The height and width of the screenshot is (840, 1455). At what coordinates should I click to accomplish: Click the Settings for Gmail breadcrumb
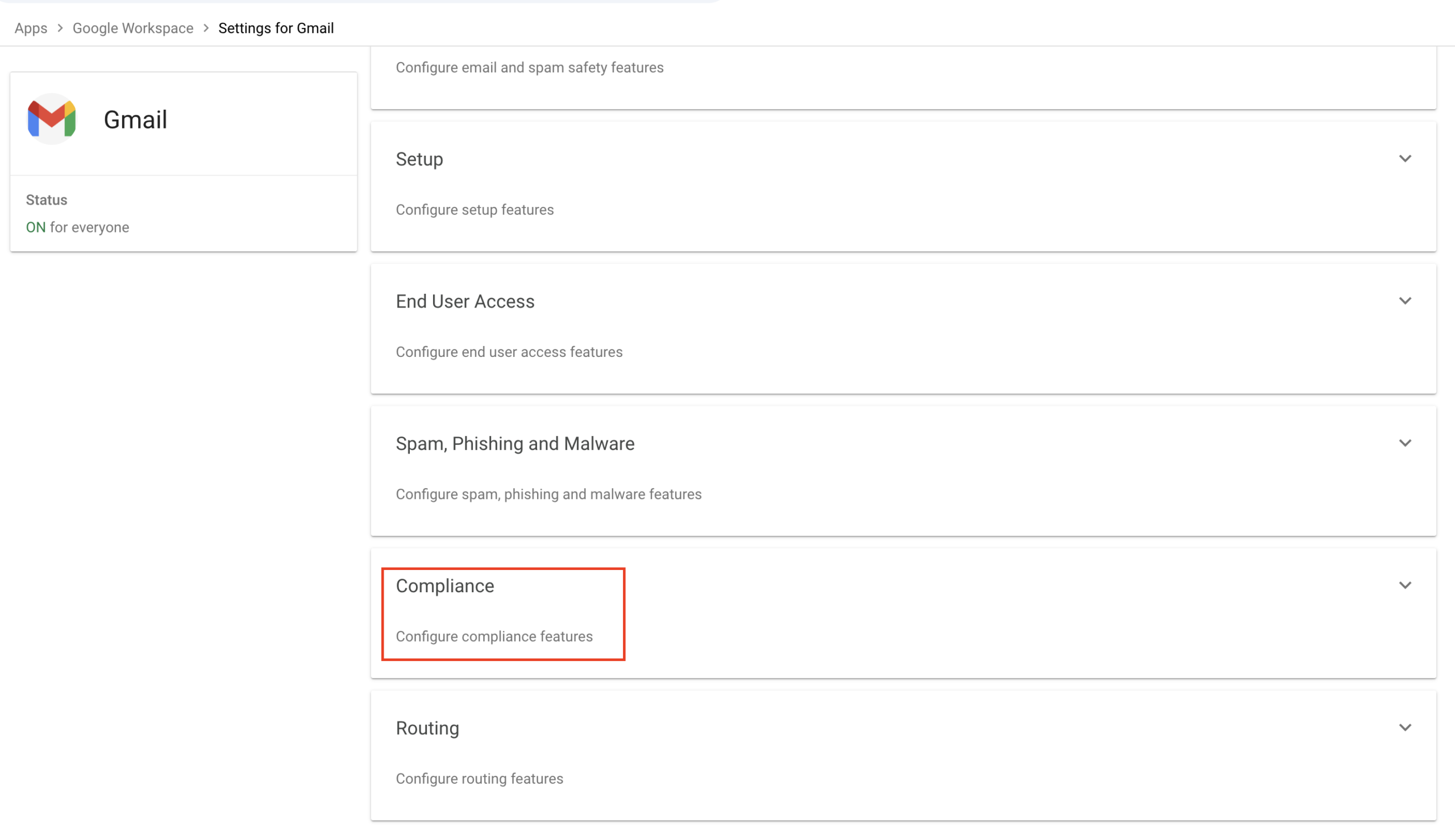(276, 28)
